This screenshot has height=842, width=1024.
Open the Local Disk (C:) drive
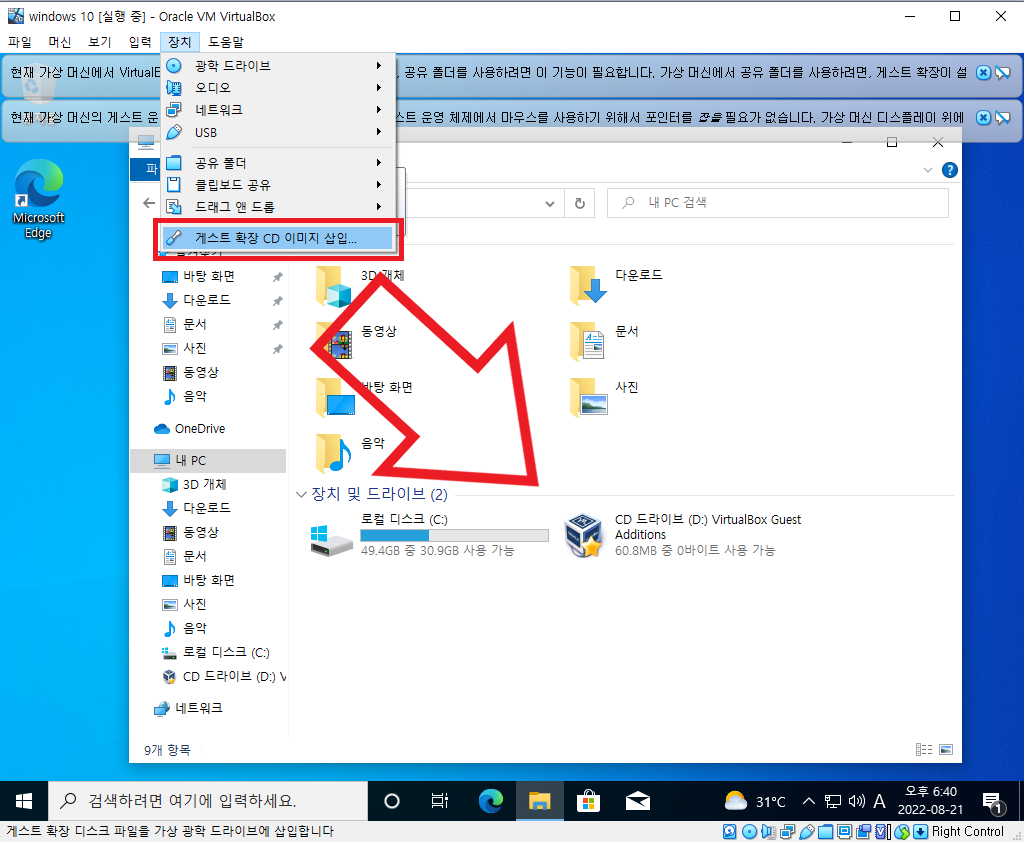429,534
